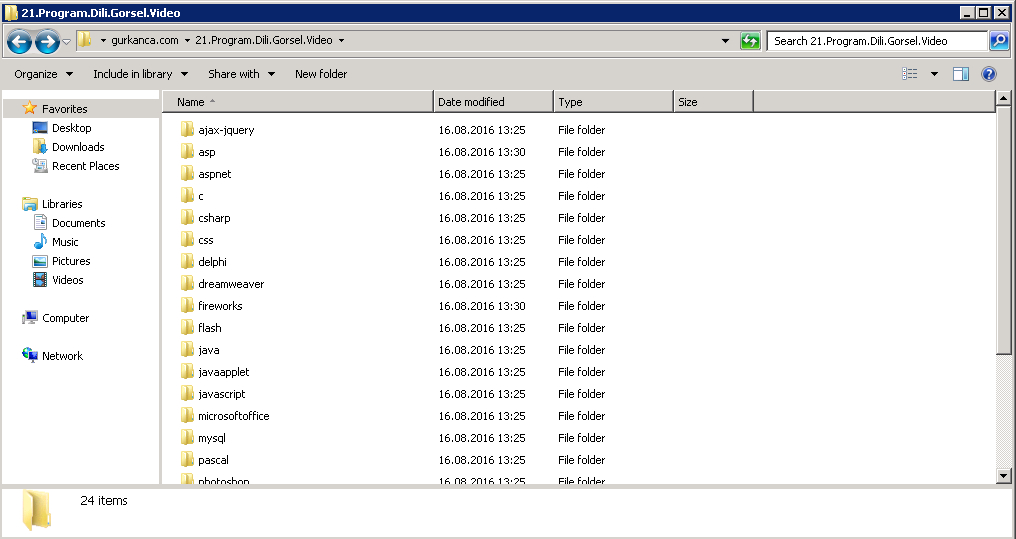
Task: Open recent pages dropdown beside Forward arrow
Action: [x=66, y=42]
